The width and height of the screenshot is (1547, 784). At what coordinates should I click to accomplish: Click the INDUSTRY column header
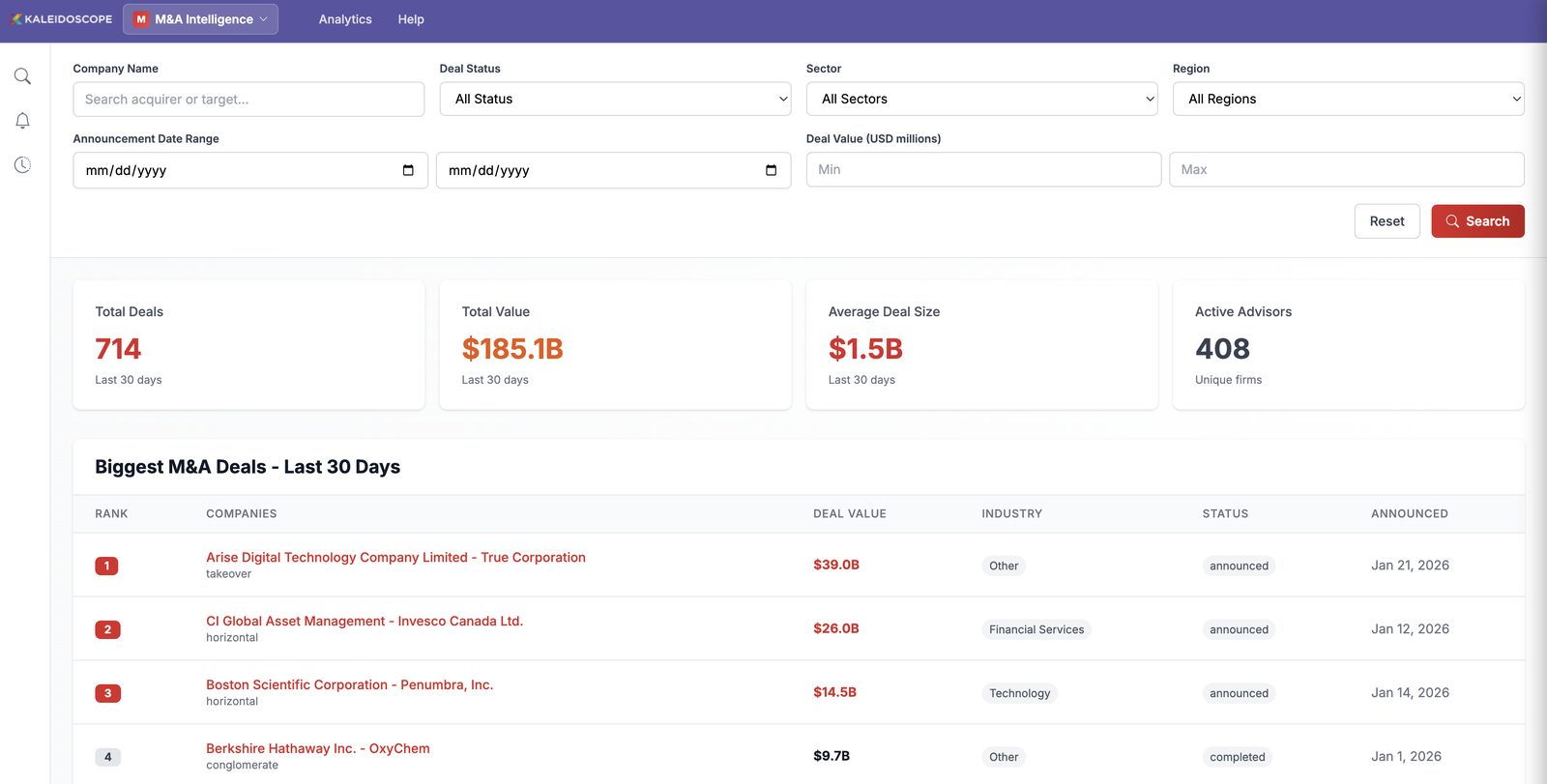coord(1011,513)
